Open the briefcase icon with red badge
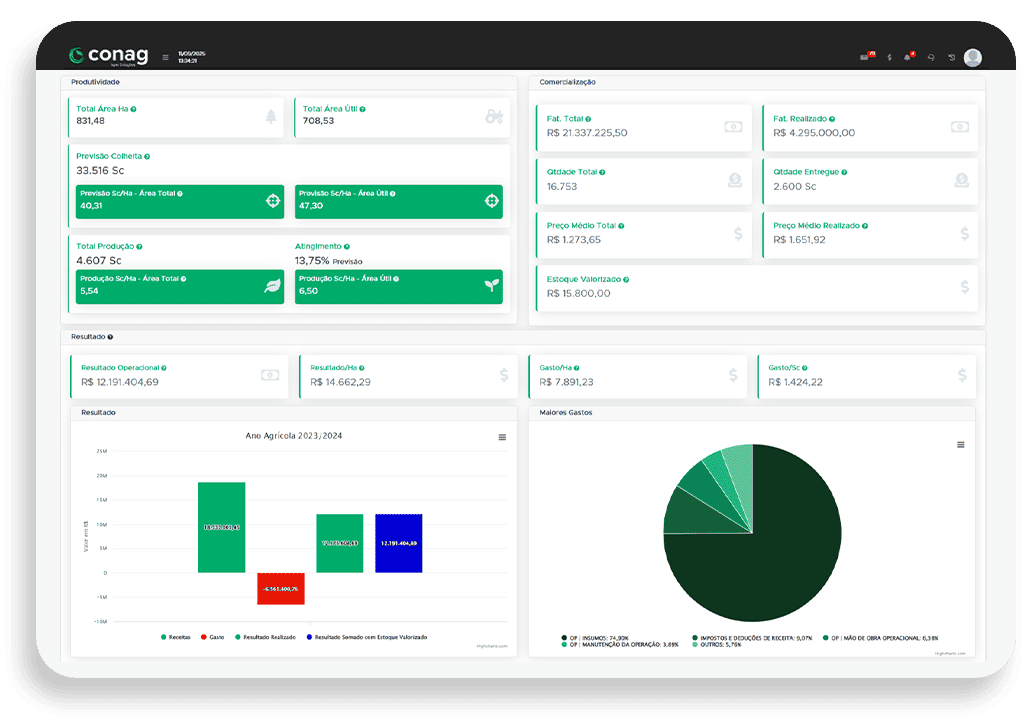Image resolution: width=1027 pixels, height=722 pixels. pos(866,57)
